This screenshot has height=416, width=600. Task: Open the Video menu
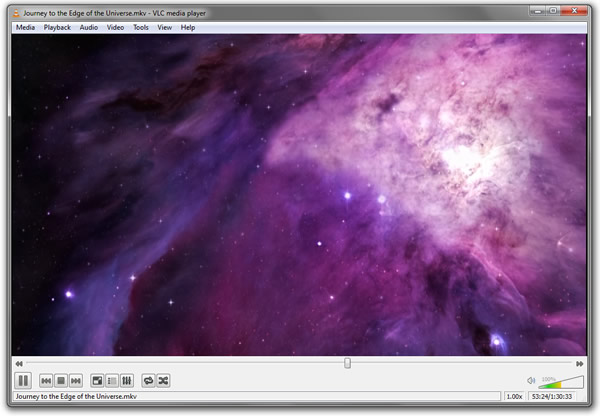[x=115, y=28]
